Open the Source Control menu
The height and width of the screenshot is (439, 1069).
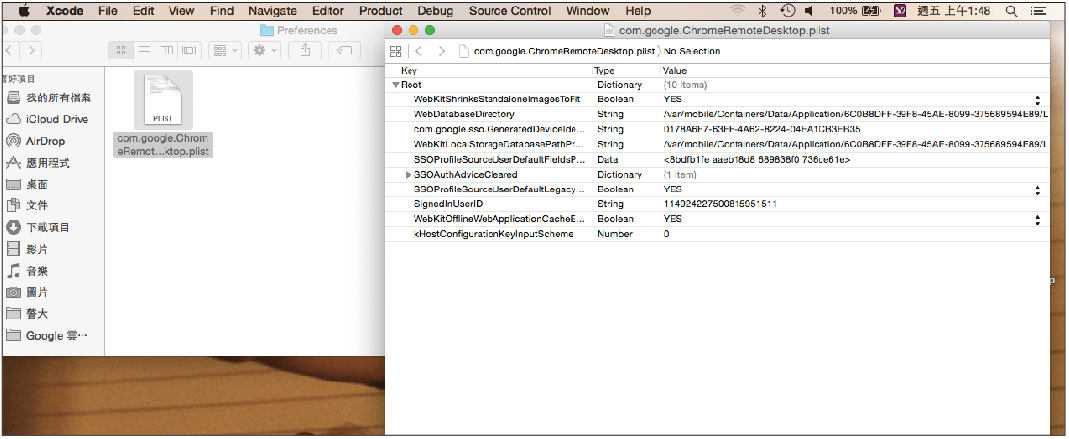(x=510, y=11)
